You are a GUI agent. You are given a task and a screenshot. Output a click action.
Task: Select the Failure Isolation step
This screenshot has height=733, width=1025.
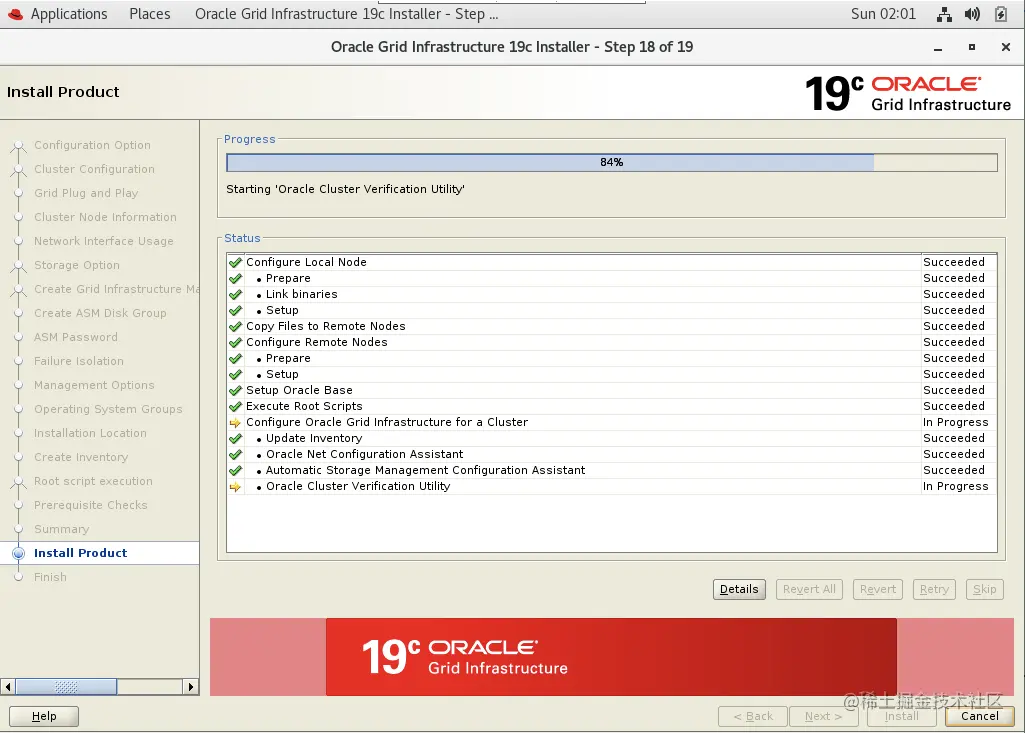(x=78, y=361)
